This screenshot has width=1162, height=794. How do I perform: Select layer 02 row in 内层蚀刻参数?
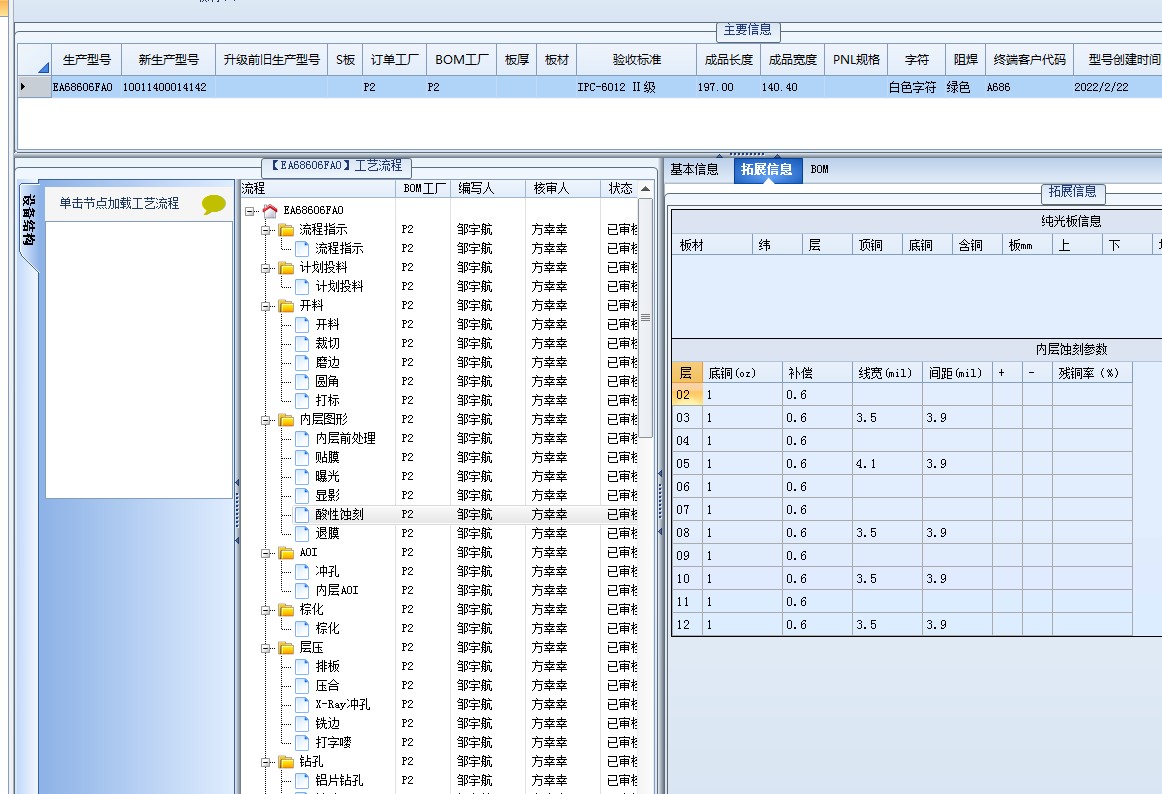tap(902, 395)
